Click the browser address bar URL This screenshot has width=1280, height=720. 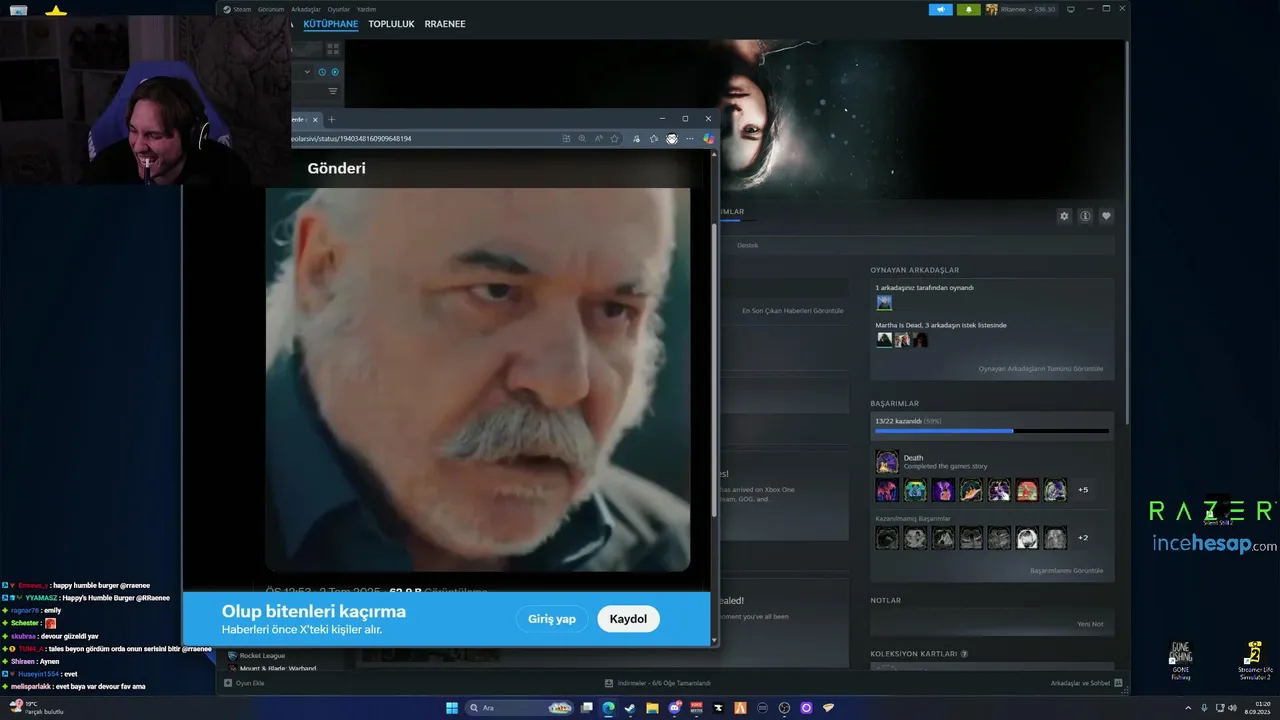(352, 139)
